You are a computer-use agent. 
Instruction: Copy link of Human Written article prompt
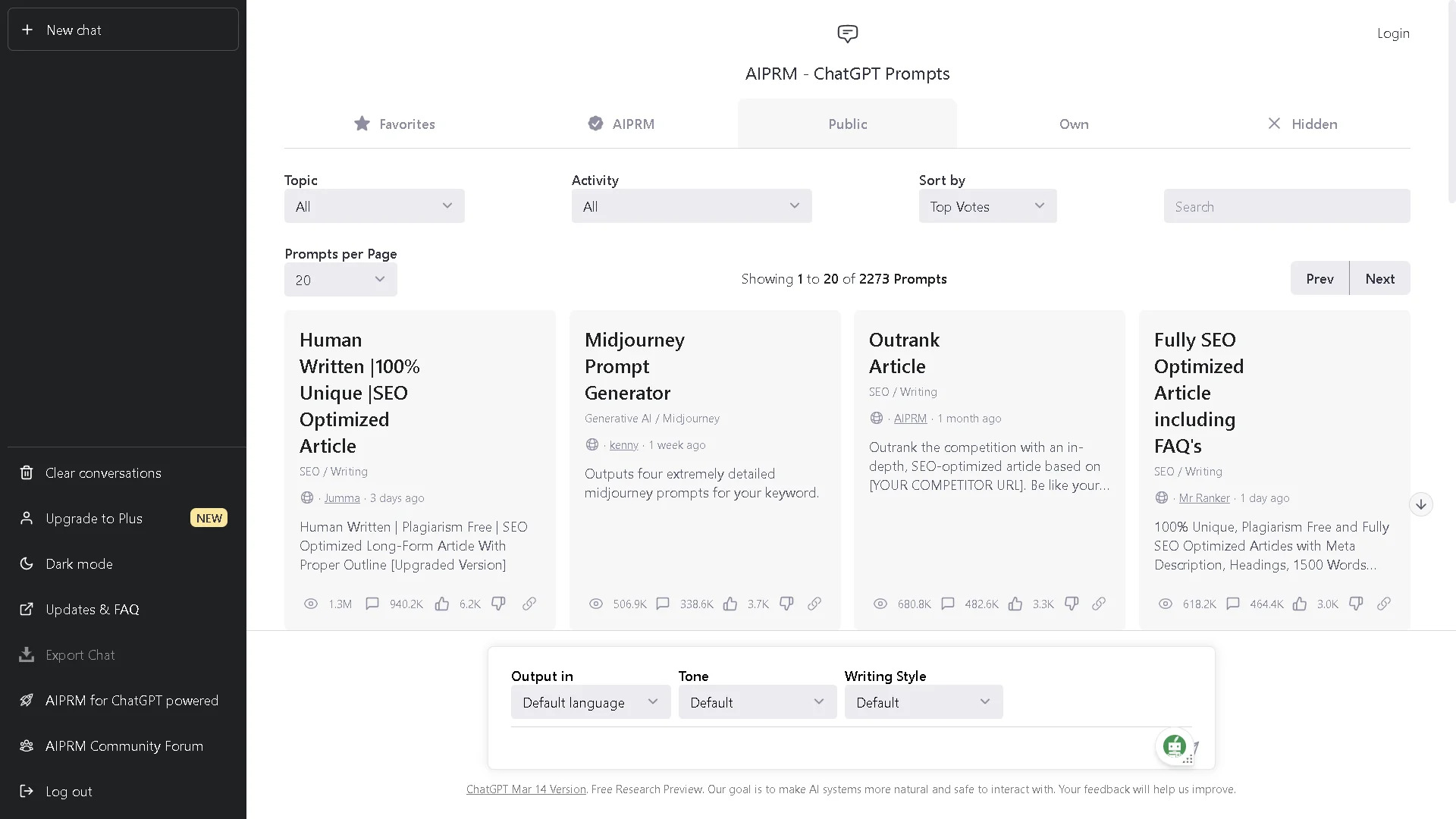pos(529,604)
